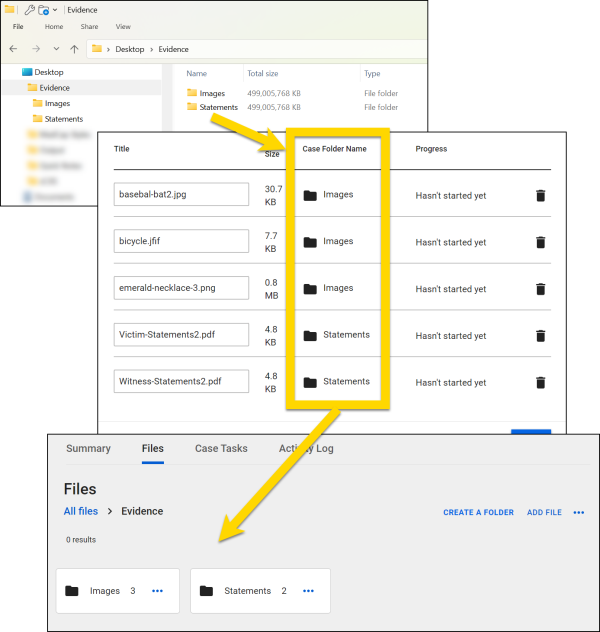Click the CREATE A FOLDER button
This screenshot has width=600, height=632.
coord(478,512)
